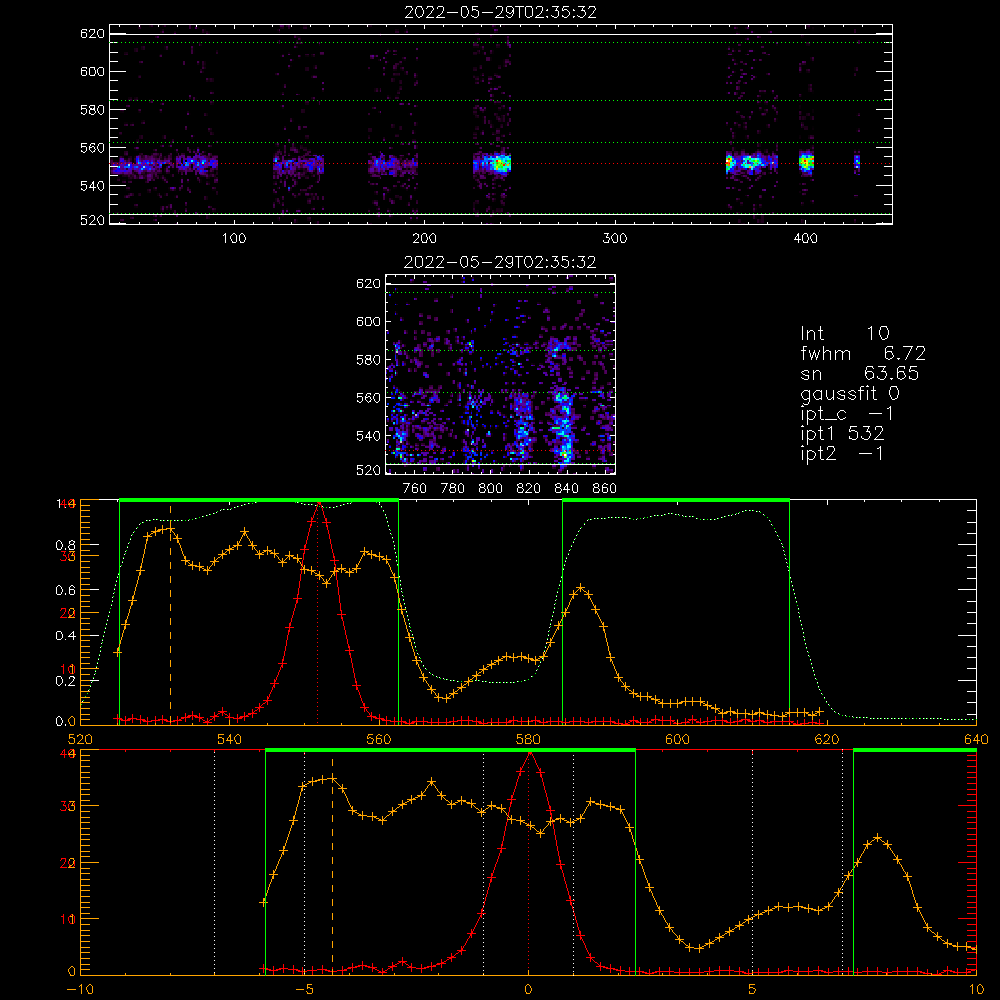
Task: Click orange curve's peak near 587 in third plot
Action: [x=580, y=586]
